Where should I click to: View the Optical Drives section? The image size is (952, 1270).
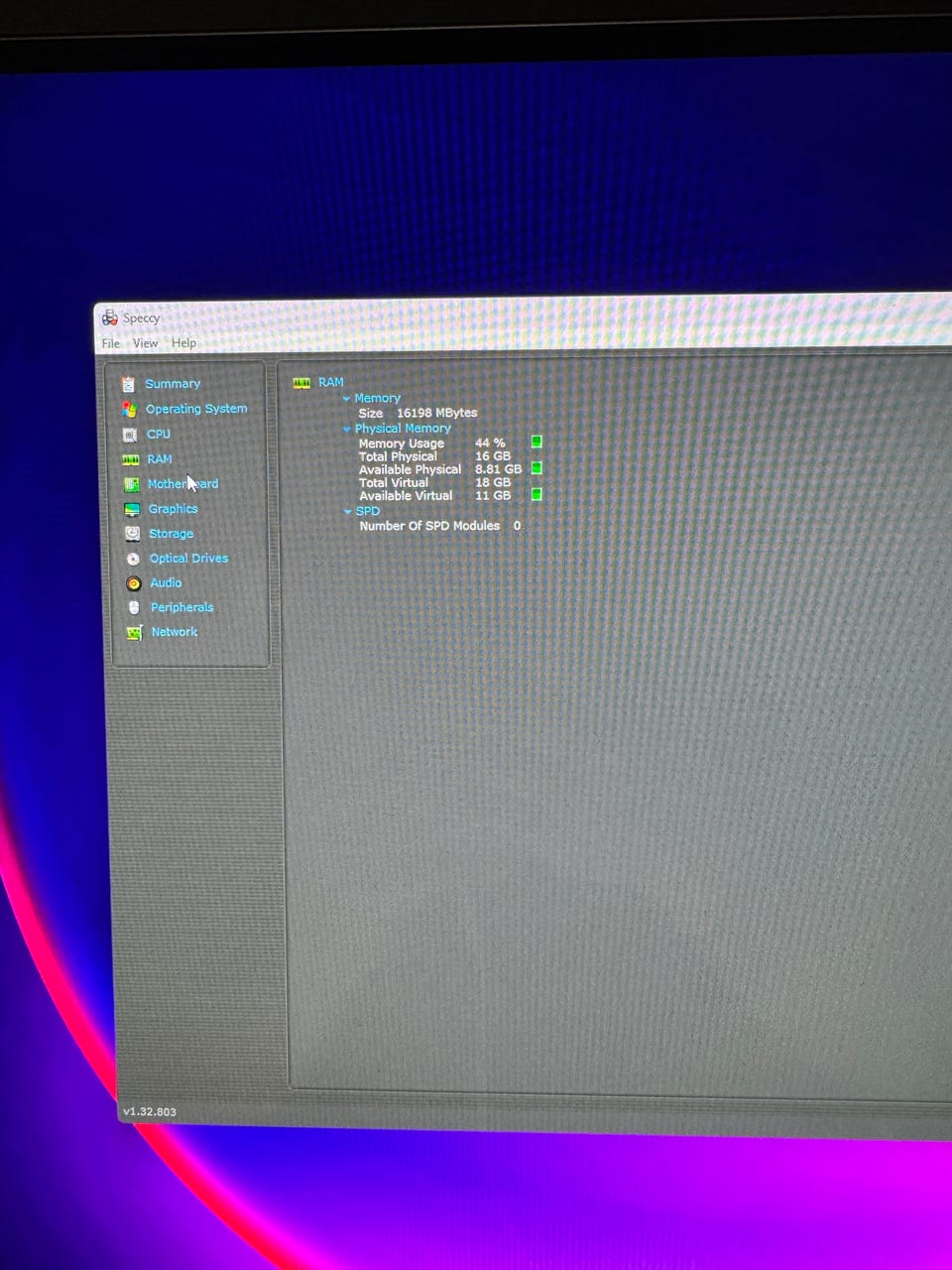coord(189,559)
